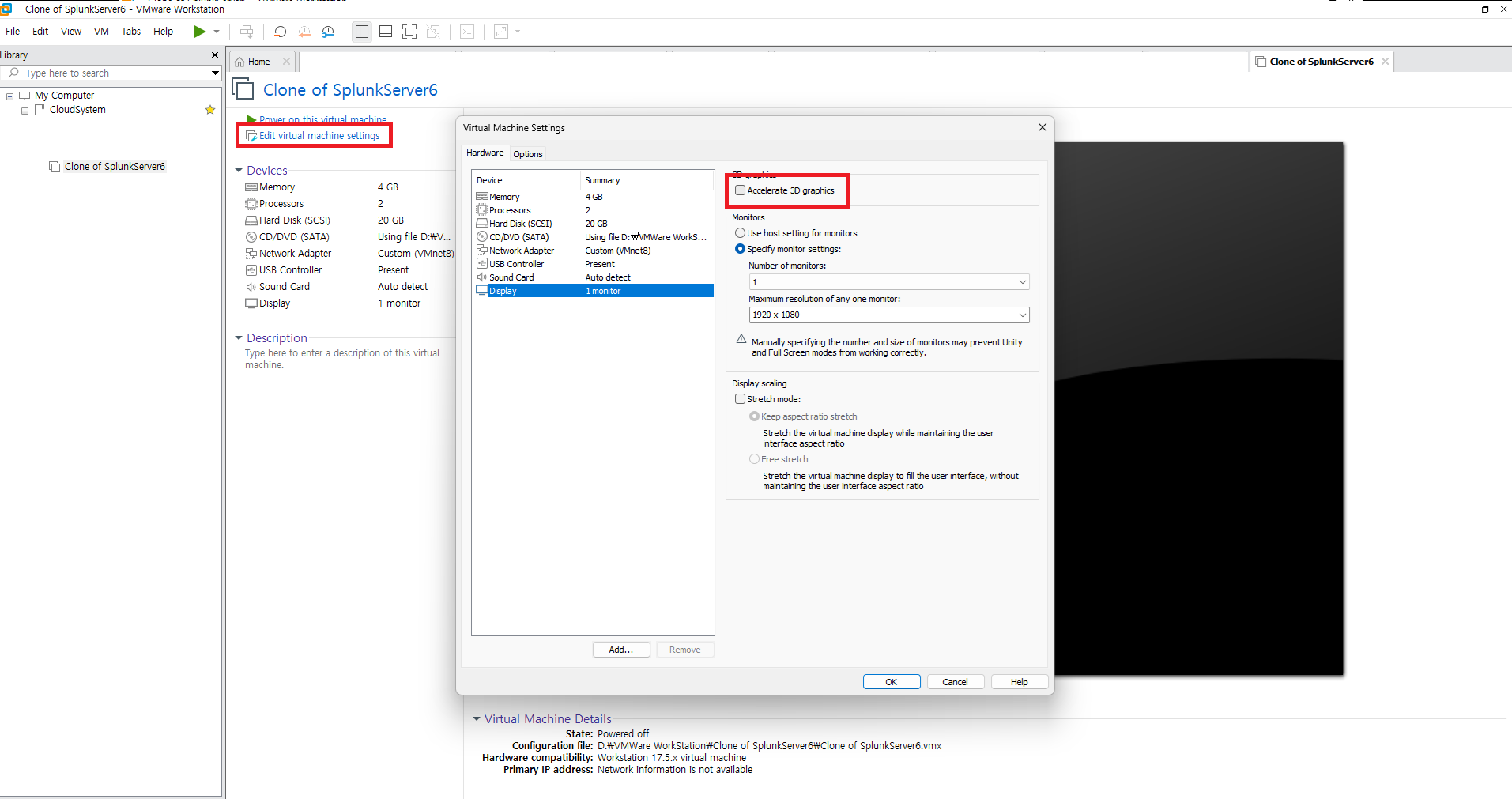Close the Home tab

[286, 62]
